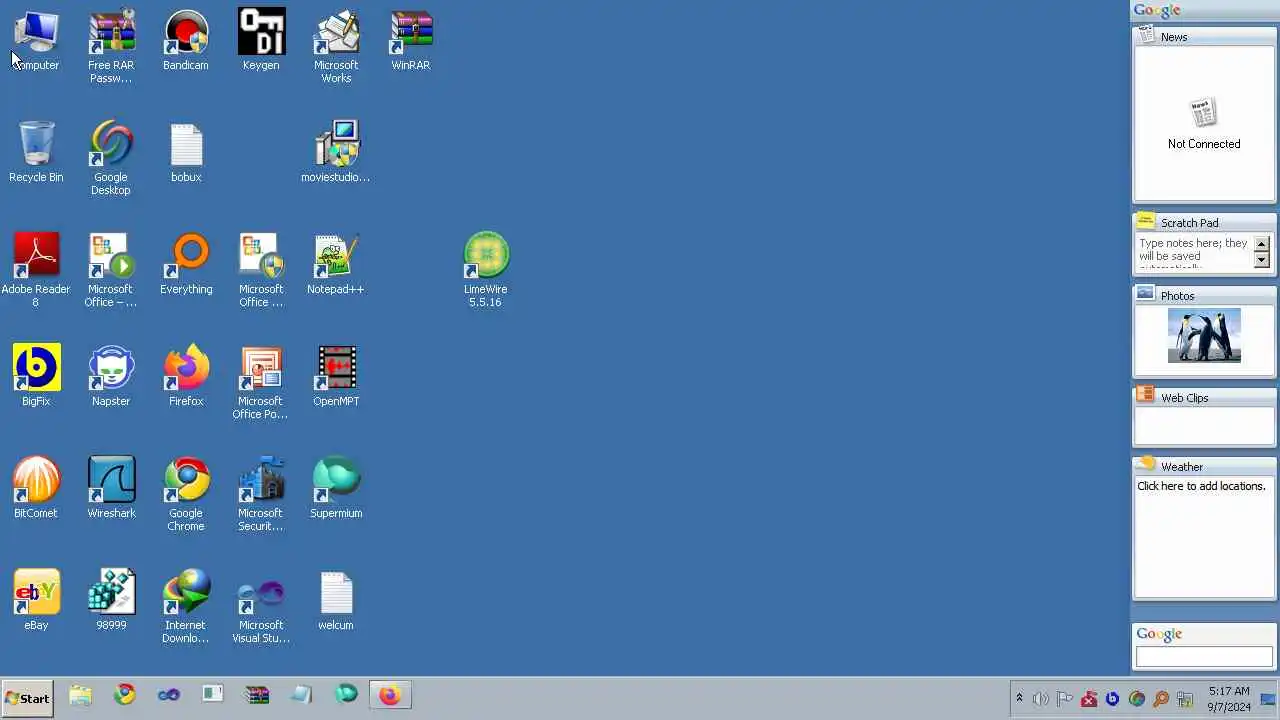The image size is (1280, 720).
Task: Select the WinRAR desktop shortcut
Action: click(411, 40)
